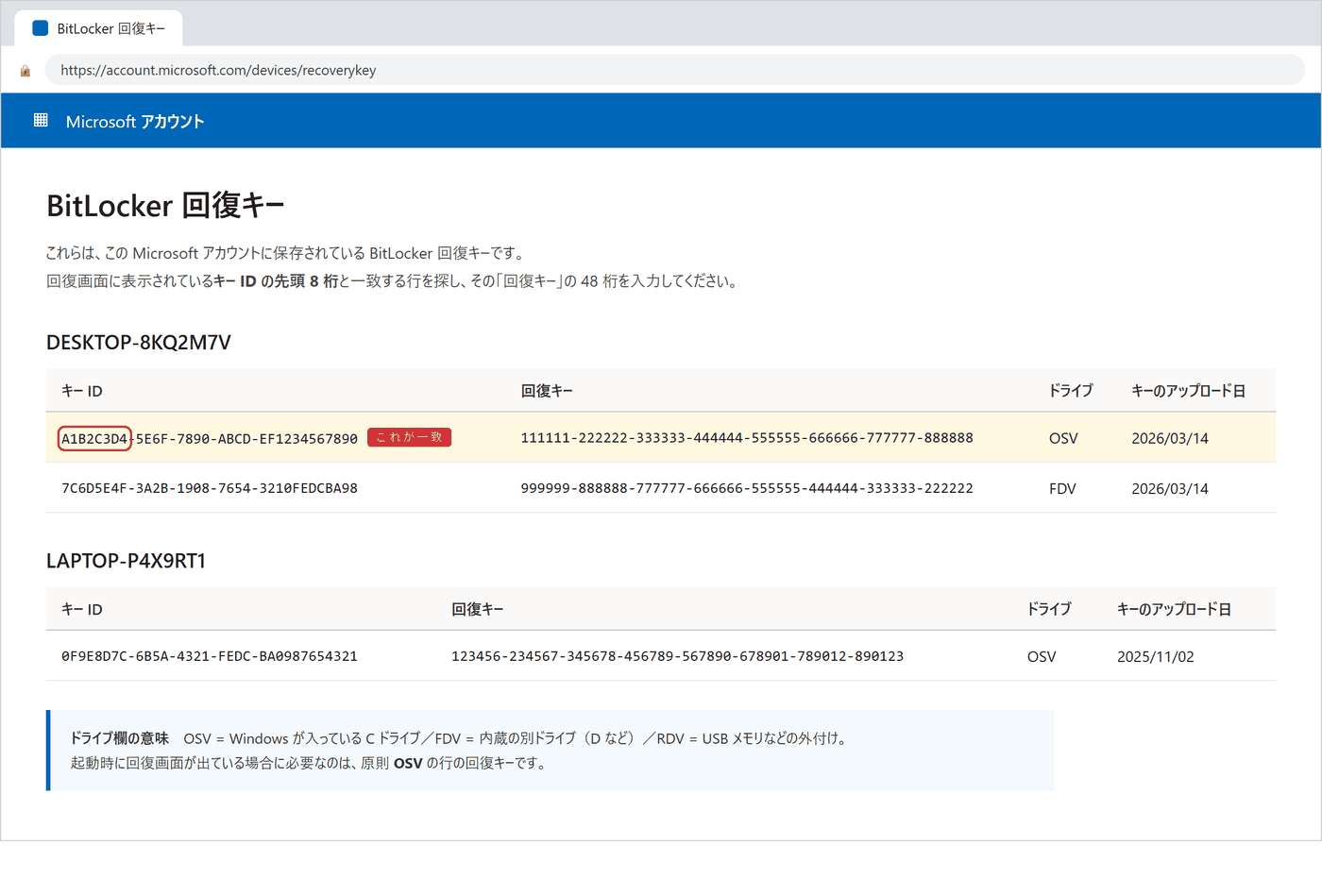Click the 起動時に回復画面 note line

[x=310, y=763]
